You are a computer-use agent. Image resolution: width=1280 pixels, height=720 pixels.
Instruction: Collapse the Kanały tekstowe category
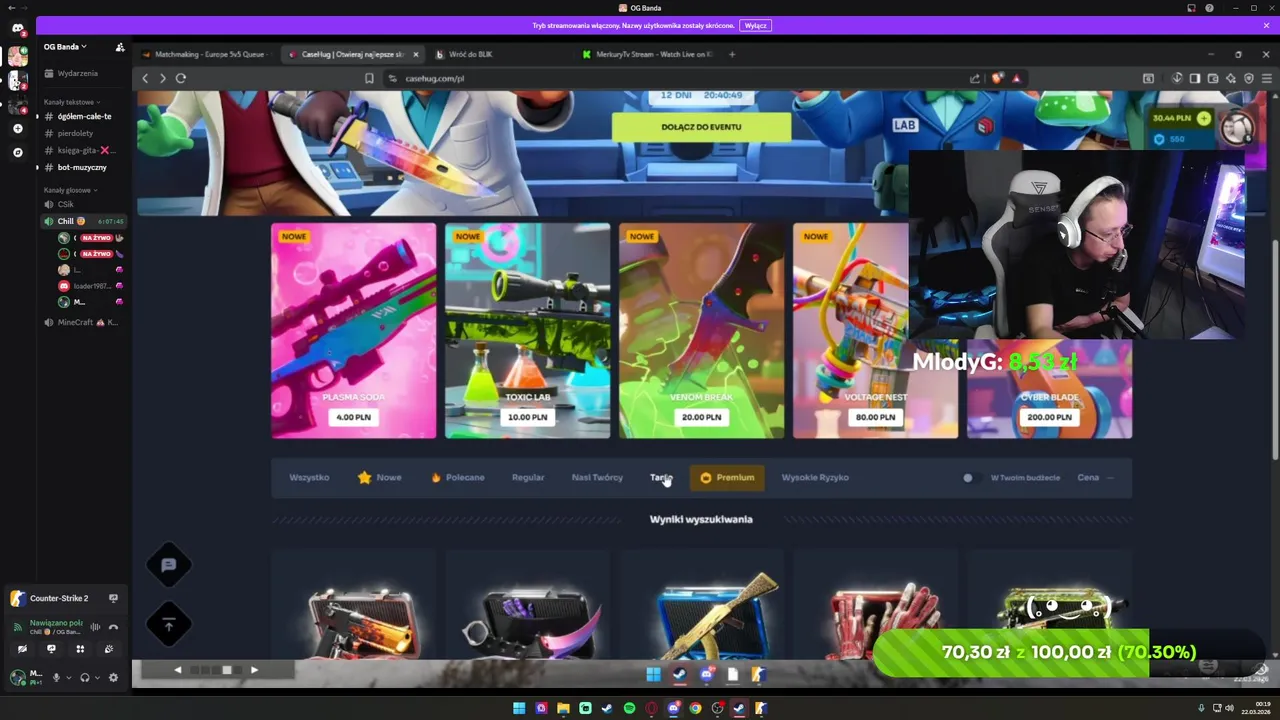[71, 102]
